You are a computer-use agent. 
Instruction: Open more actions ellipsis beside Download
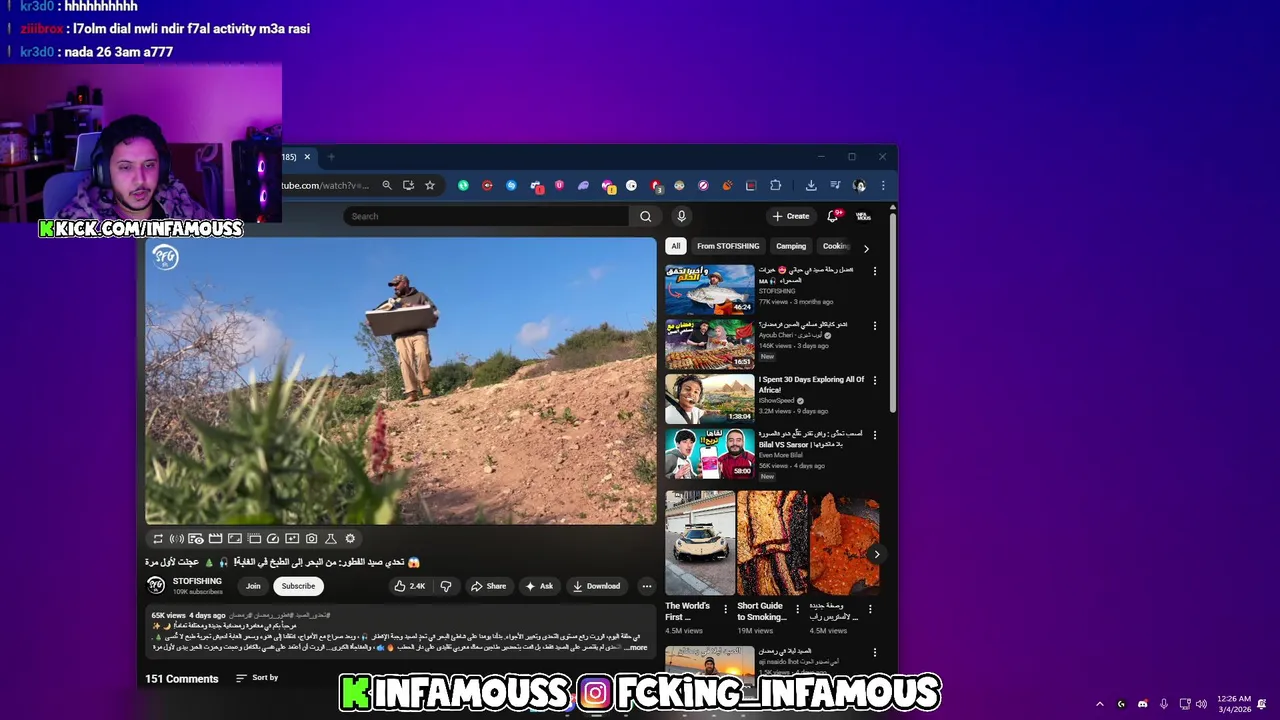click(x=647, y=586)
